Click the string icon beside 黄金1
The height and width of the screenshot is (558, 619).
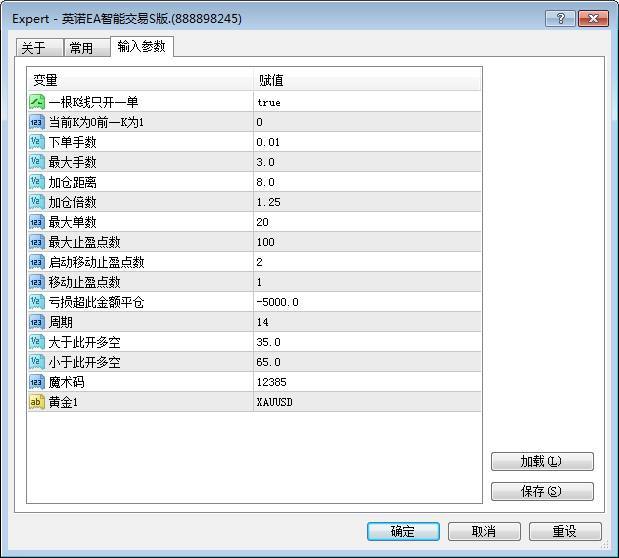[x=37, y=402]
